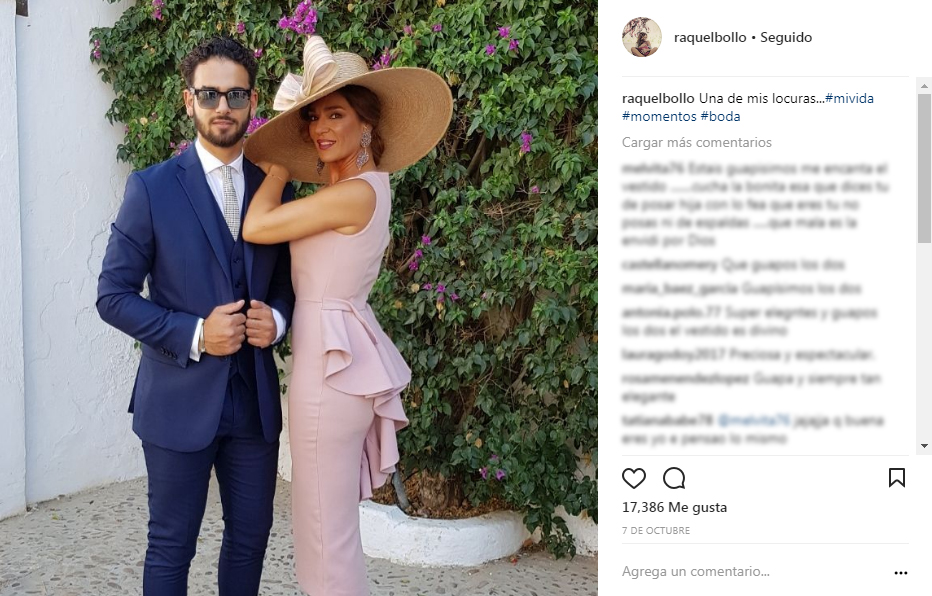932x596 pixels.
Task: Open raquelbollo username in the caption
Action: tap(658, 98)
